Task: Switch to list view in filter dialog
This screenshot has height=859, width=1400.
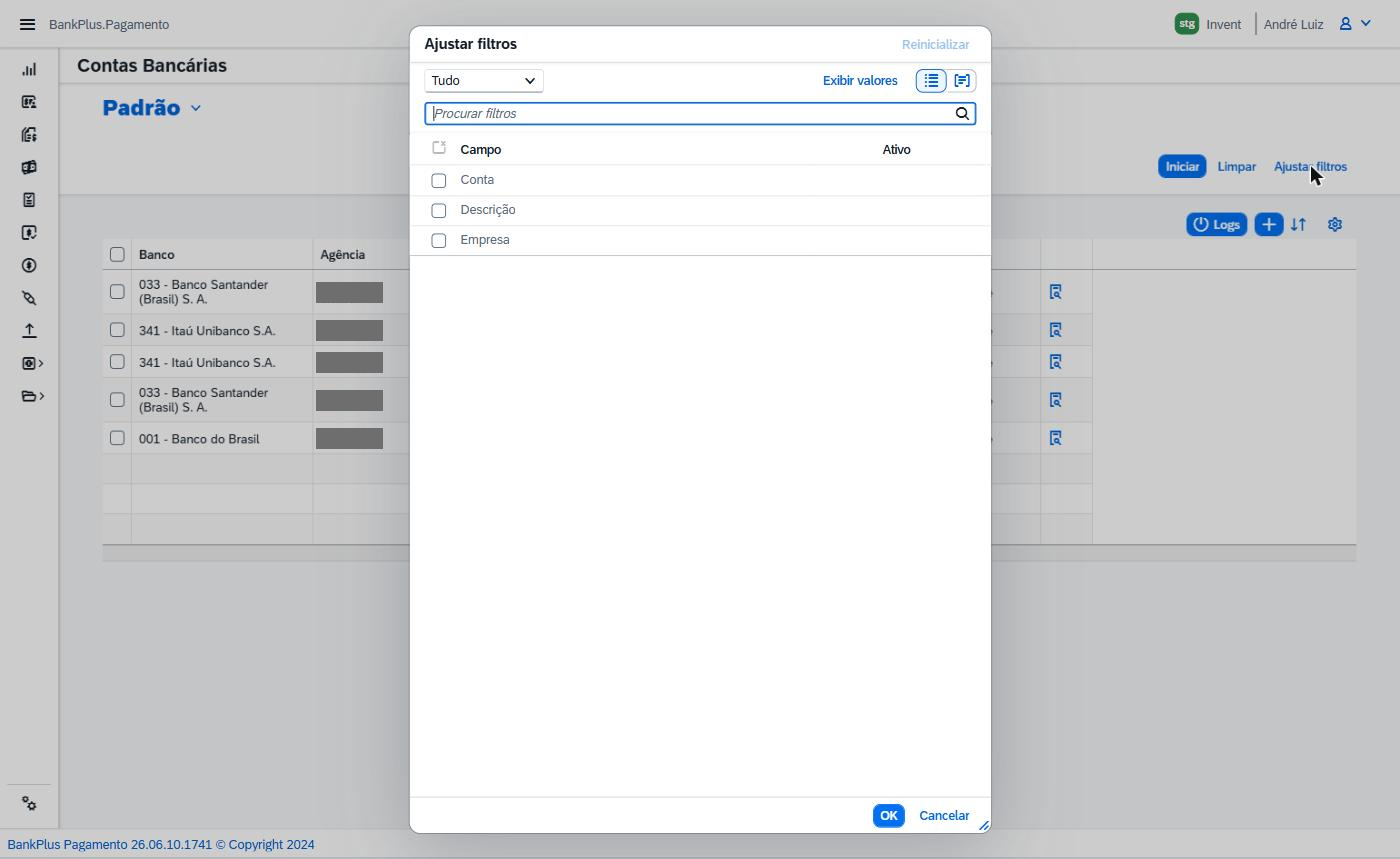Action: click(931, 81)
